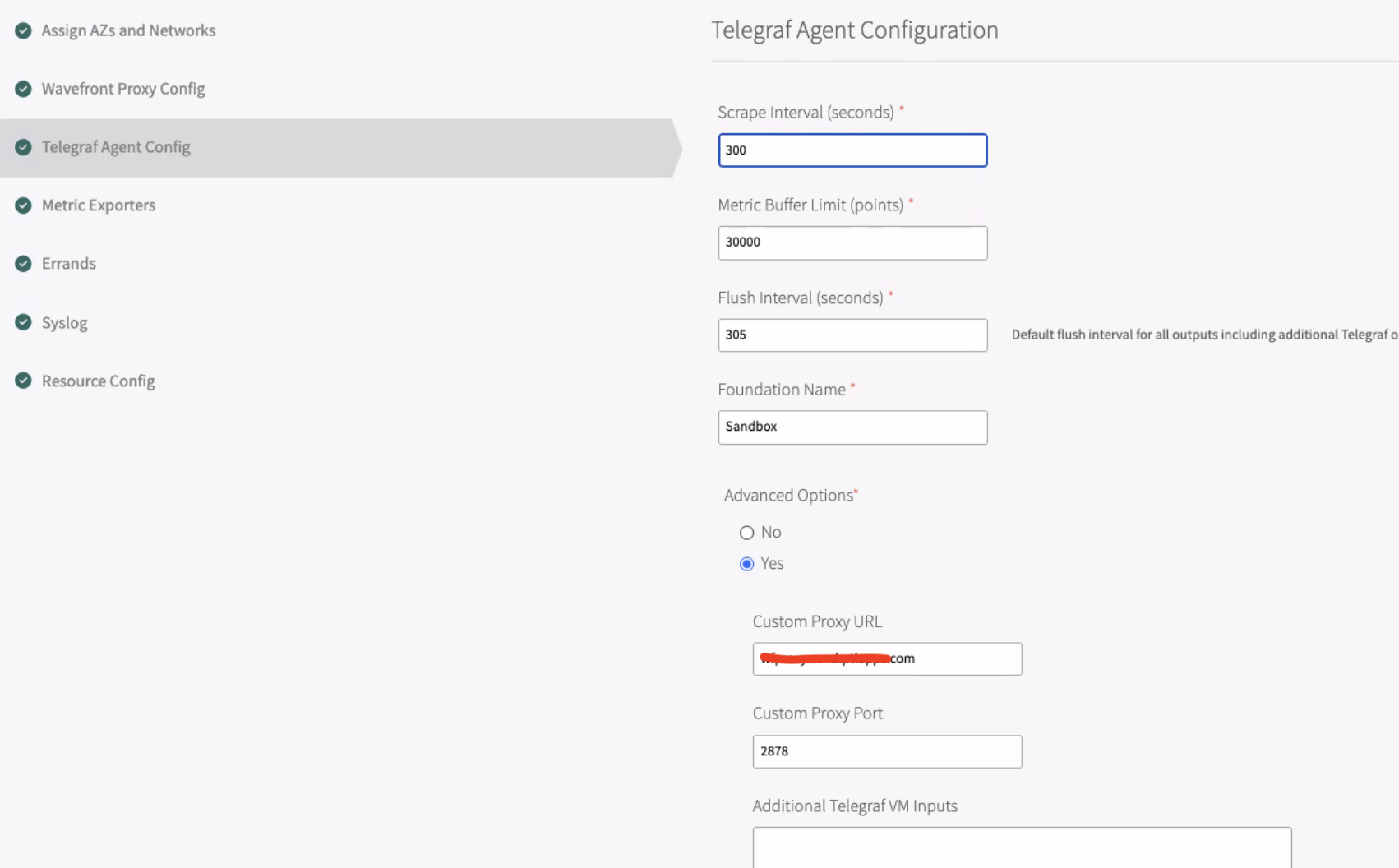The height and width of the screenshot is (868, 1399).
Task: Navigate to the Errands section
Action: [69, 264]
